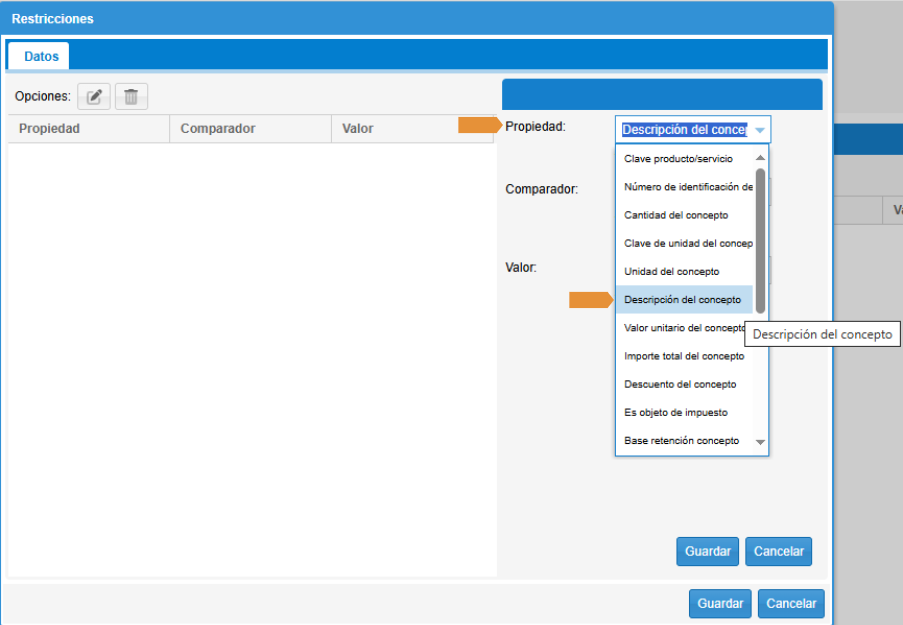The width and height of the screenshot is (903, 625).
Task: Sort by the Comparador column header
Action: [x=218, y=129]
